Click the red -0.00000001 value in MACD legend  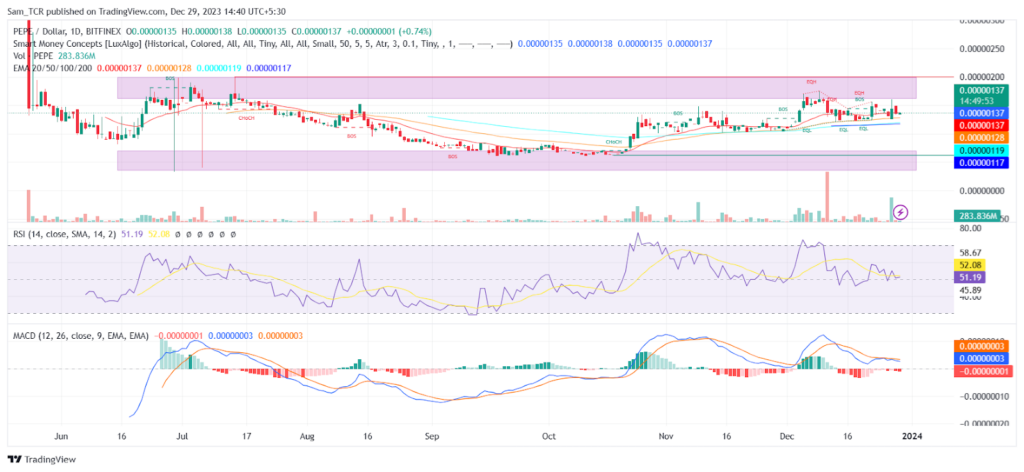(x=178, y=336)
